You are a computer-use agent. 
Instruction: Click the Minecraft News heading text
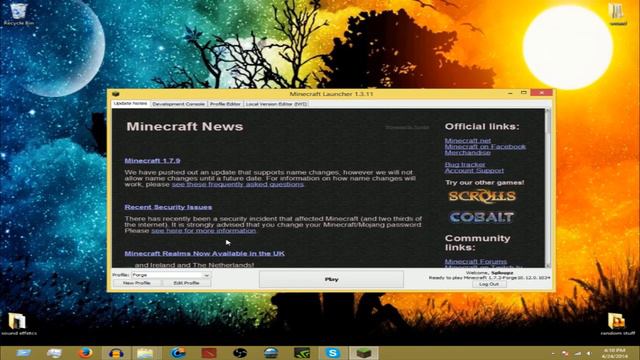[x=185, y=127]
